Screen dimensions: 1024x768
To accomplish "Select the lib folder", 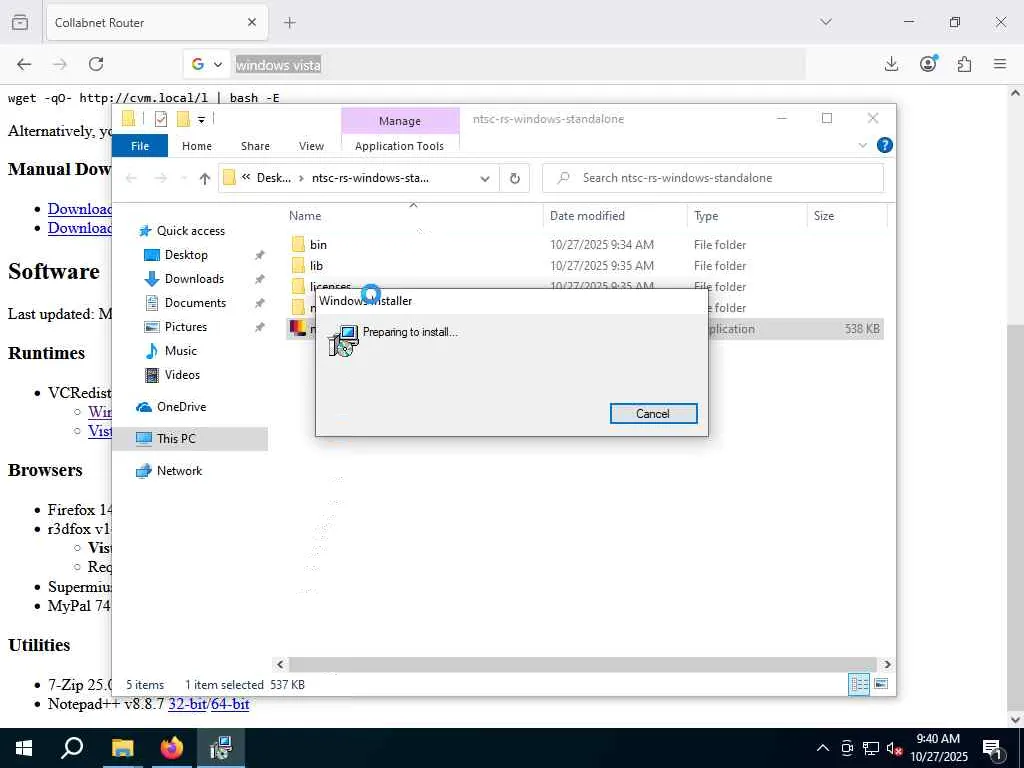I will (x=316, y=265).
